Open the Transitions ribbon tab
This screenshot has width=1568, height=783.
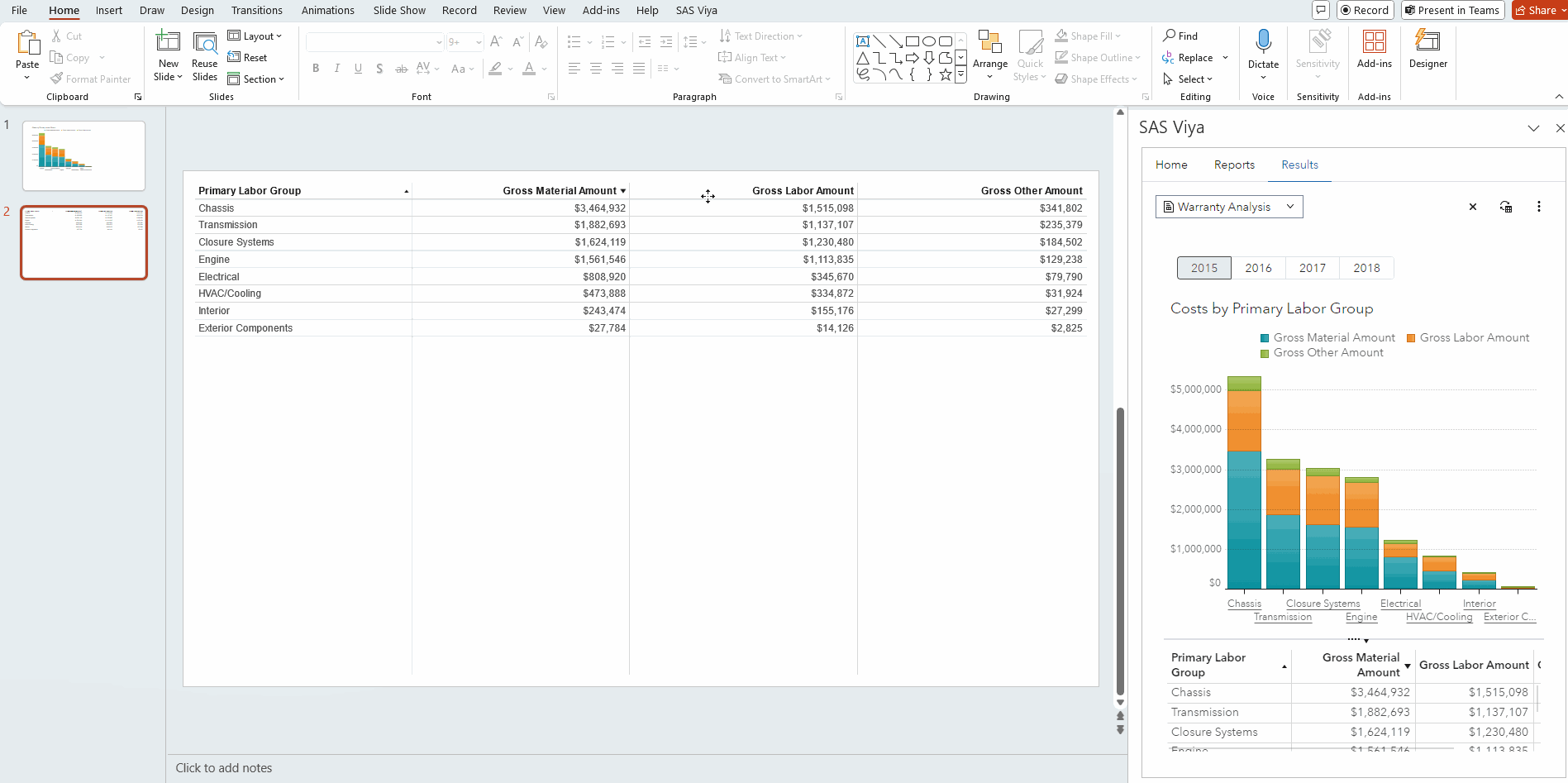[256, 10]
